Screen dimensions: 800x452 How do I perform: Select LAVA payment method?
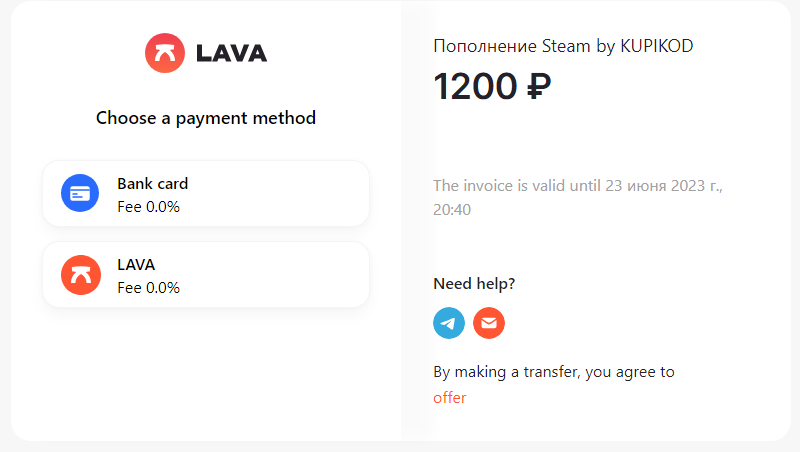206,274
